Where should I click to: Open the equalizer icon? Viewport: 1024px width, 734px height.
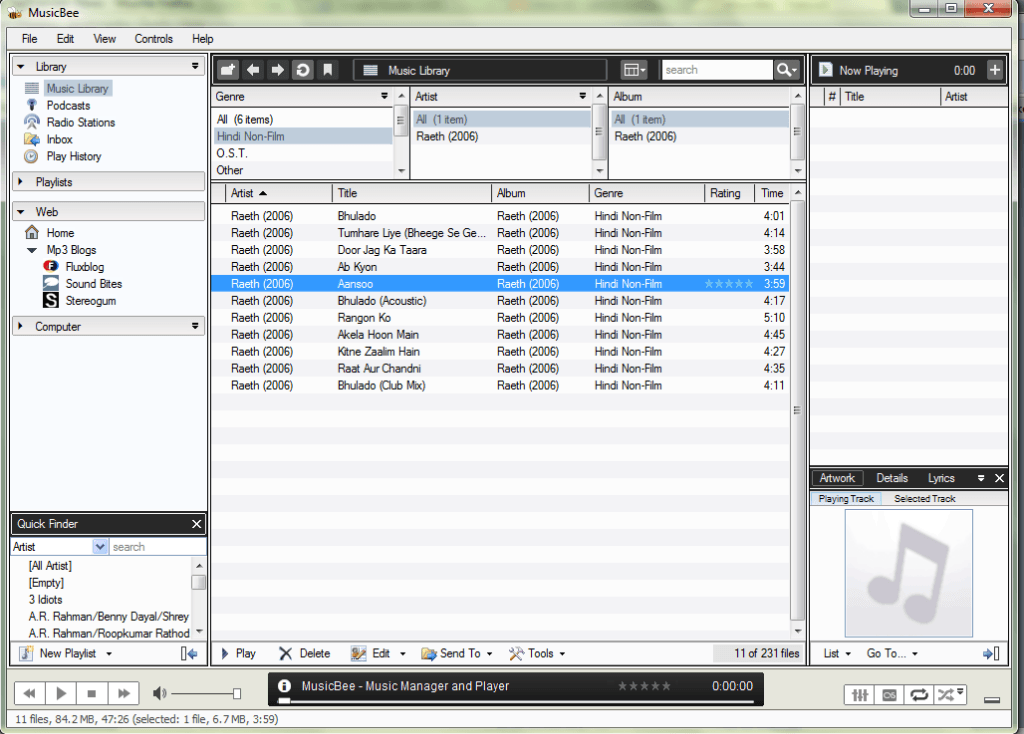[x=859, y=695]
